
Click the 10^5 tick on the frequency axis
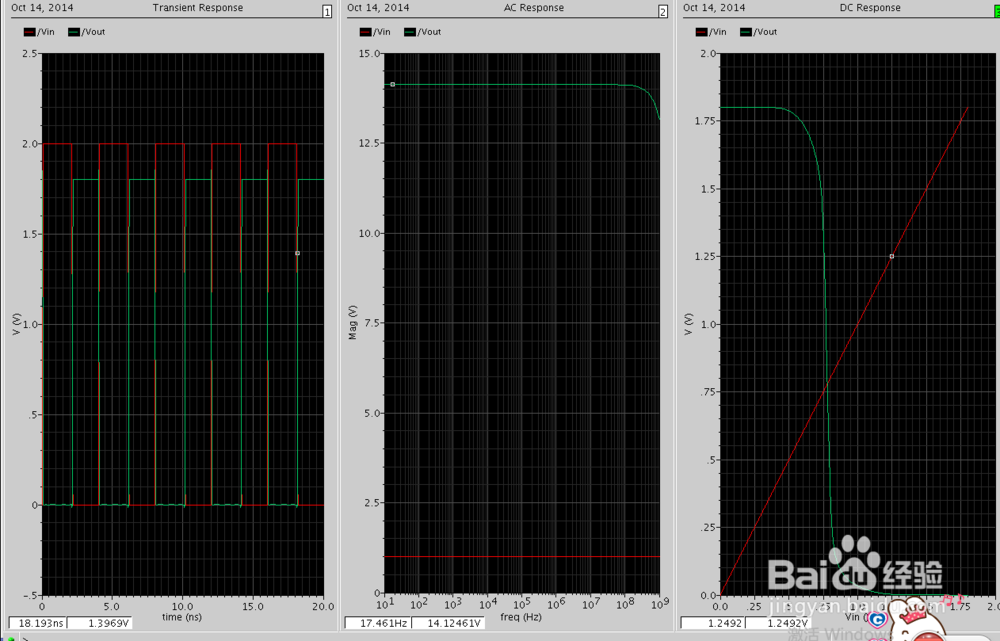(522, 603)
